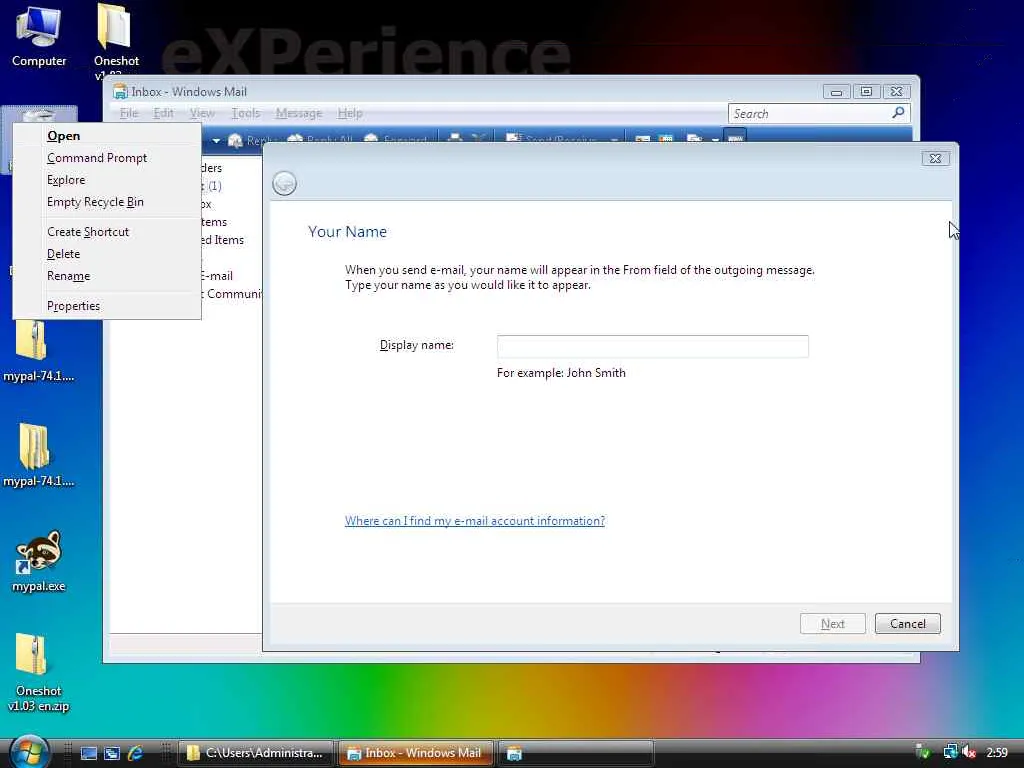1024x768 pixels.
Task: Select the 'E-mail' folder in mail tree
Action: (216, 276)
